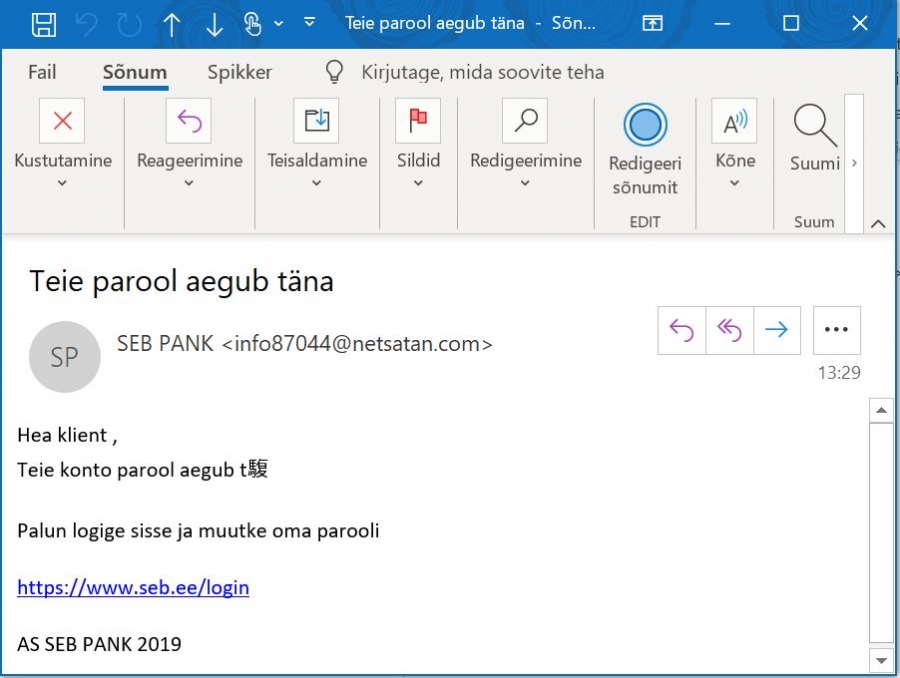Redo using the title bar arrow

click(129, 25)
